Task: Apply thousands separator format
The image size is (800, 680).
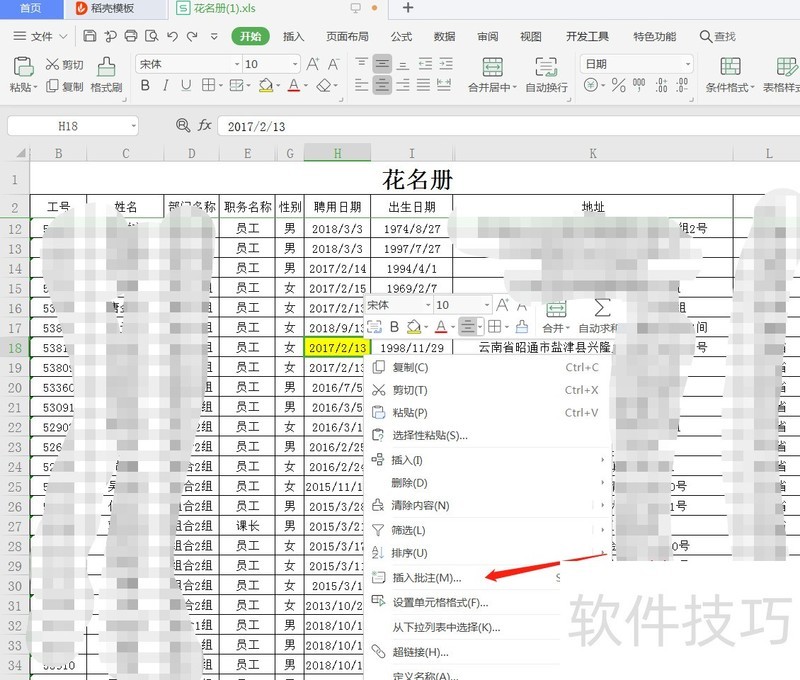Action: coord(639,85)
